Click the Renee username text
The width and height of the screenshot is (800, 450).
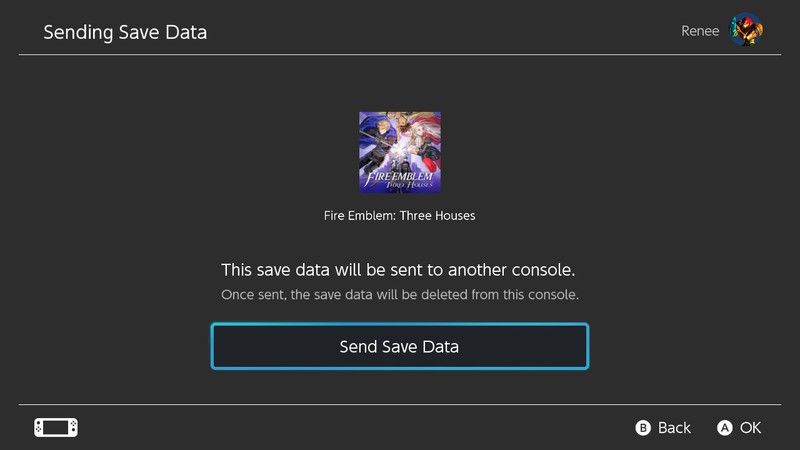point(699,31)
